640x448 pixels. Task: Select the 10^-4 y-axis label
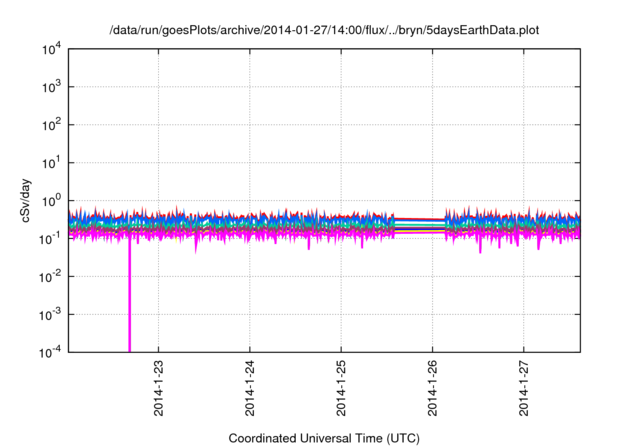(50, 352)
